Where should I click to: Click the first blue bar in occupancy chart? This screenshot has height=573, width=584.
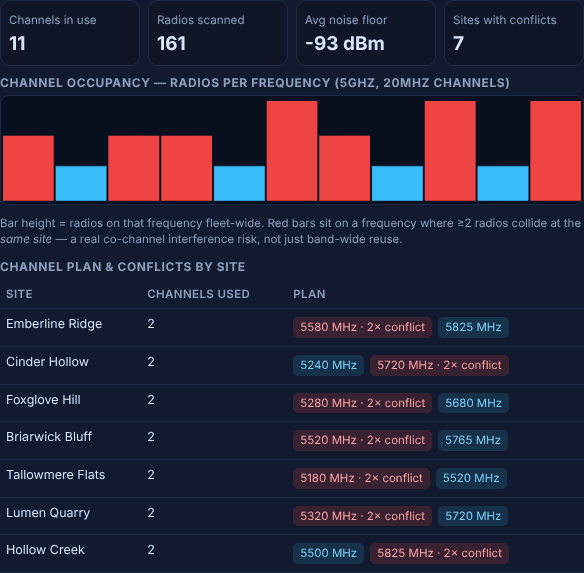click(x=81, y=183)
